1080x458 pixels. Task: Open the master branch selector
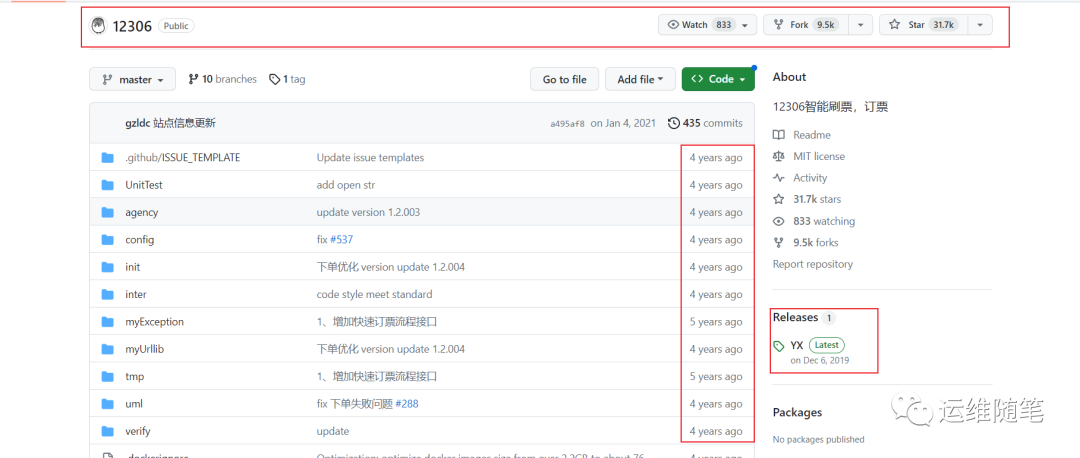pyautogui.click(x=132, y=79)
